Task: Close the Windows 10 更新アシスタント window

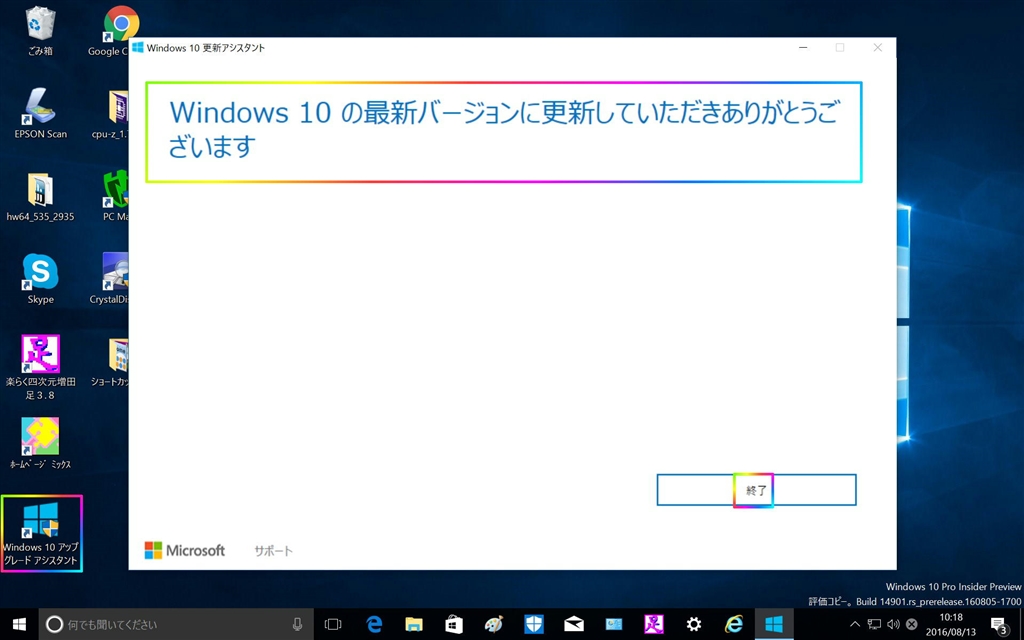Action: tap(878, 48)
